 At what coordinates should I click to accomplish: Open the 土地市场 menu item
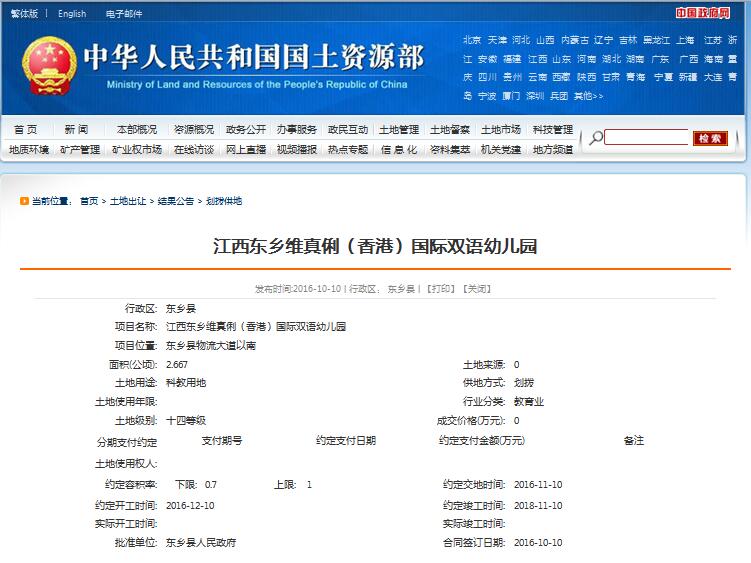point(501,129)
